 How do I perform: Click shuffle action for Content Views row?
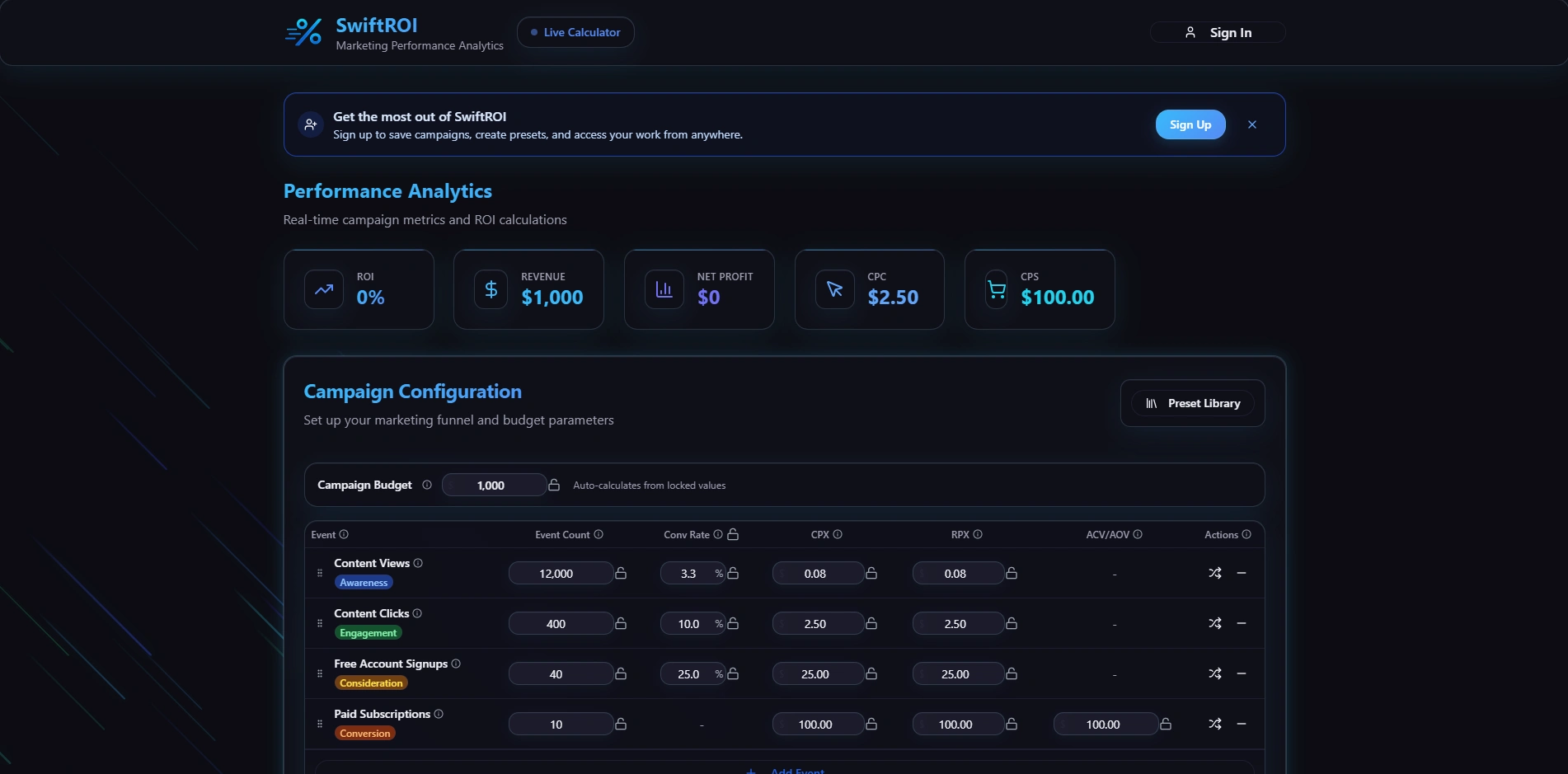(1215, 573)
